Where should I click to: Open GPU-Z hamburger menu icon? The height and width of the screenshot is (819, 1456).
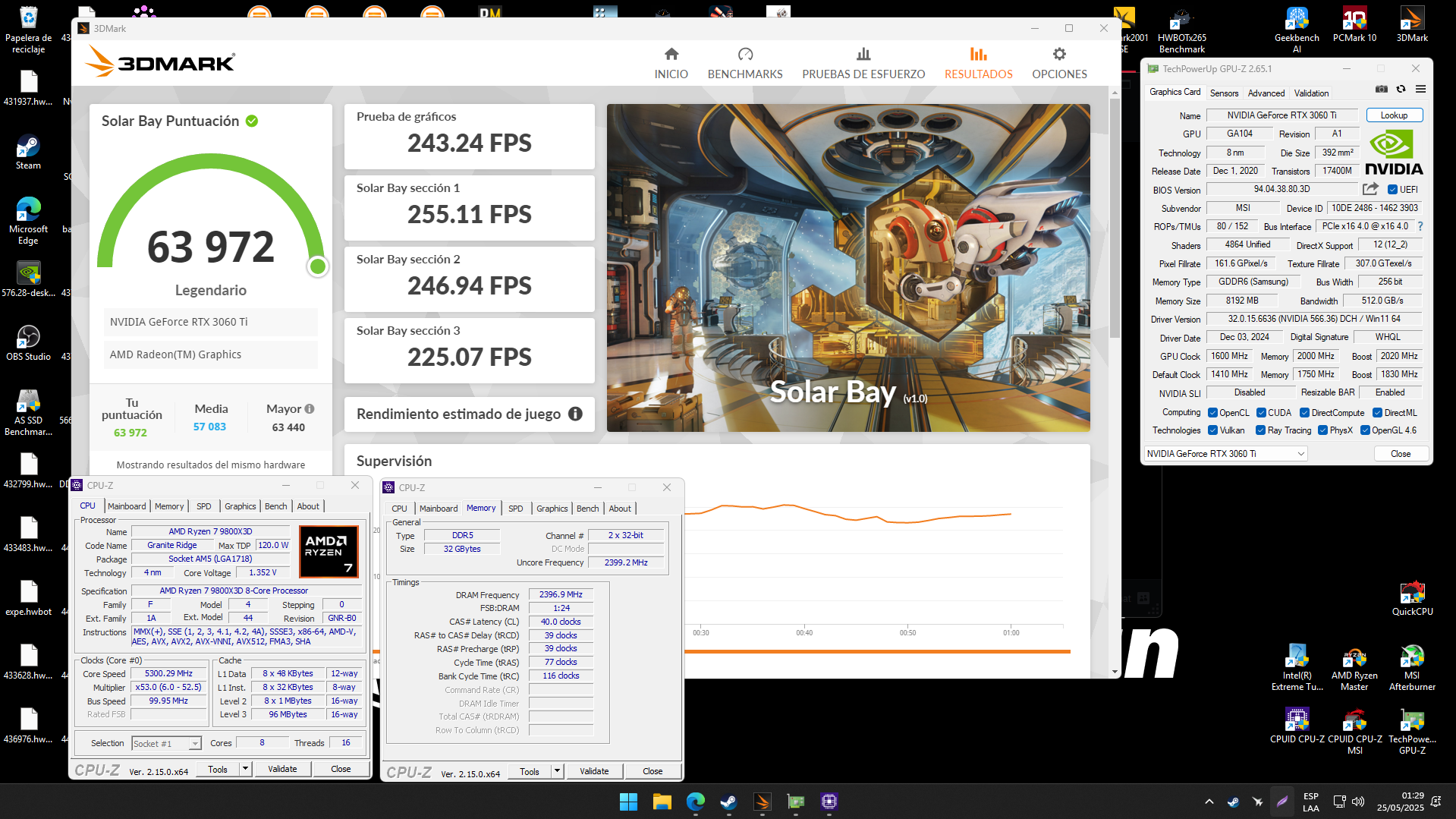point(1420,90)
